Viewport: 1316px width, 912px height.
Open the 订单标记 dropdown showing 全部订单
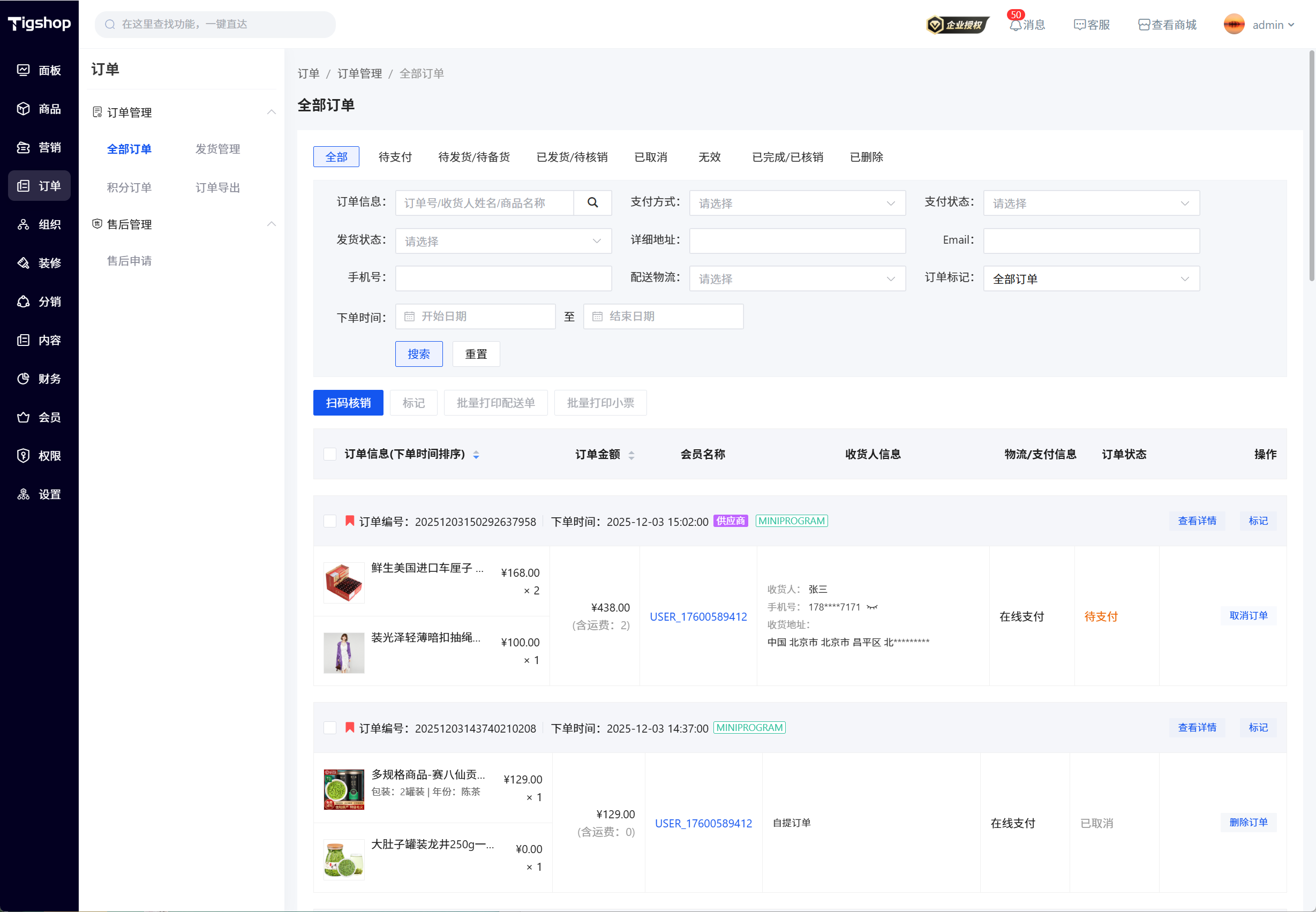click(x=1091, y=279)
